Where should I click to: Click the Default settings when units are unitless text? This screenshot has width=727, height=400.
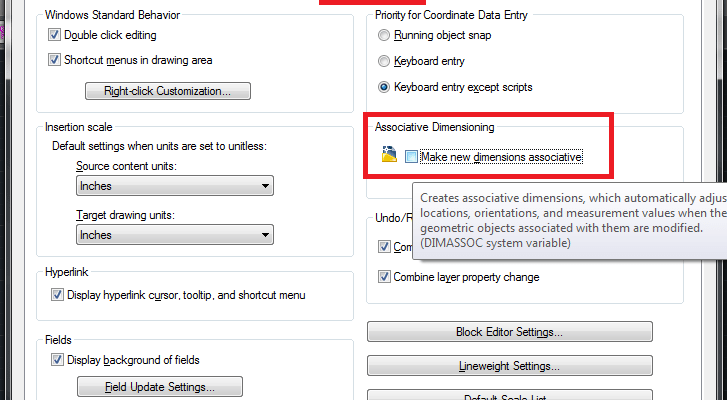tap(165, 147)
